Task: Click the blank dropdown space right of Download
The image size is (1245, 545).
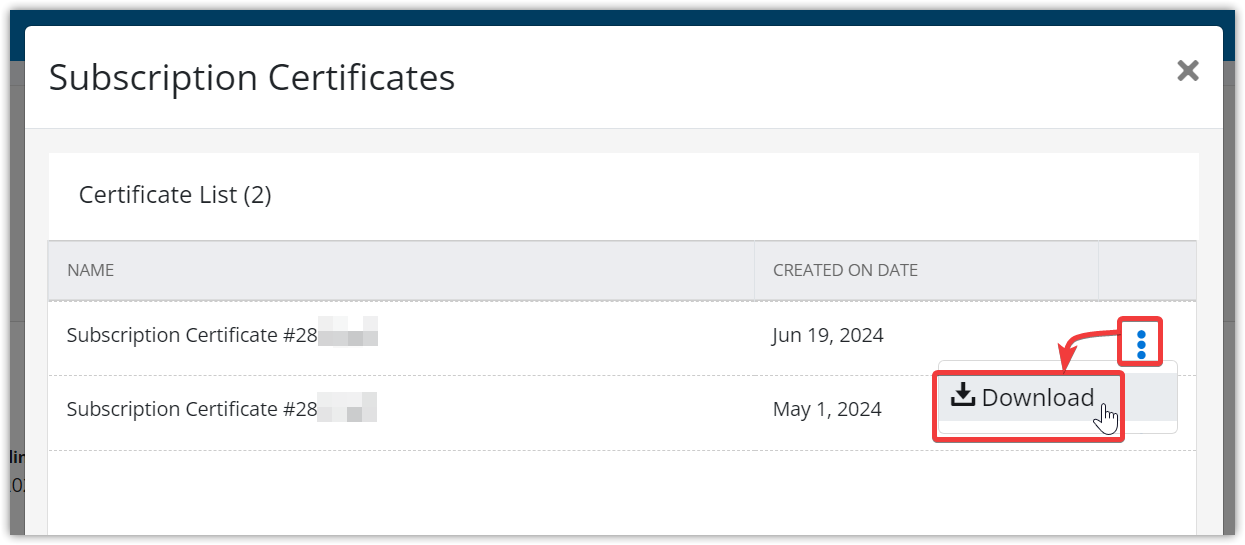Action: [1150, 398]
